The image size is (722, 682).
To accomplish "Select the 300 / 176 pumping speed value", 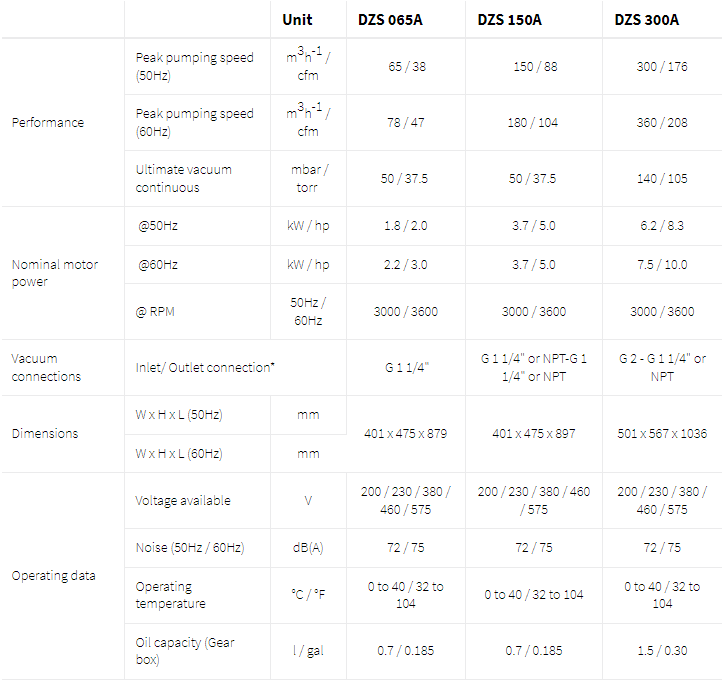I will pos(661,66).
